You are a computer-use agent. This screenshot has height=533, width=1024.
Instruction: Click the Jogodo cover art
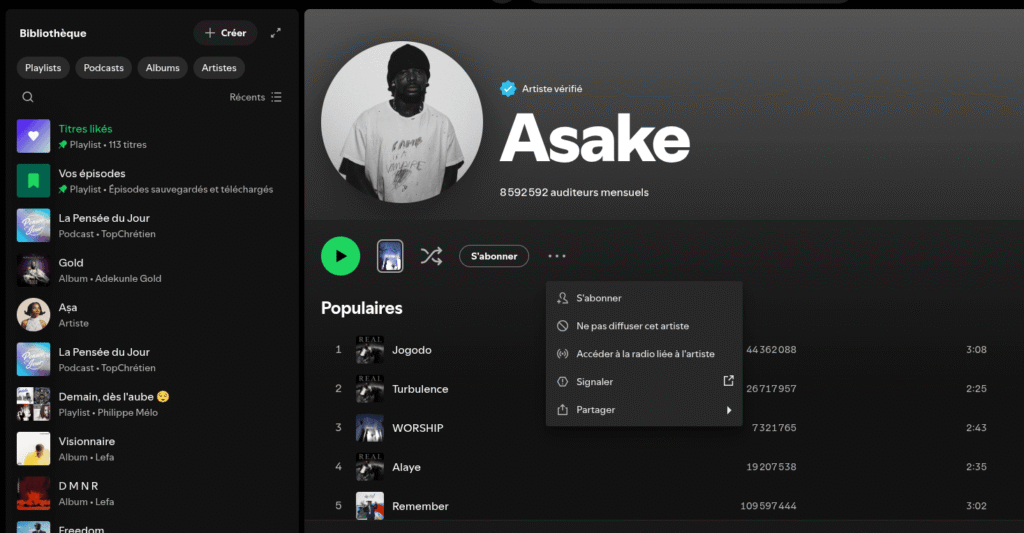tap(370, 349)
